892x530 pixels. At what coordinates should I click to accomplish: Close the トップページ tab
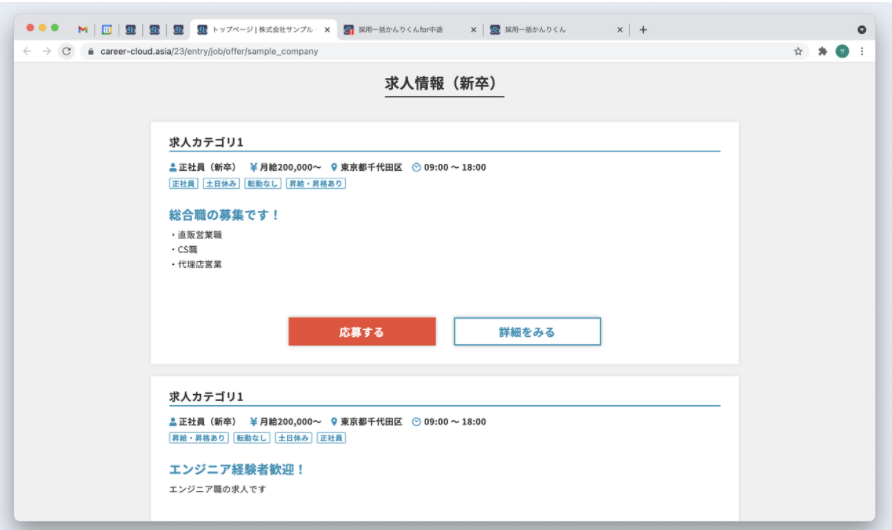pos(327,30)
